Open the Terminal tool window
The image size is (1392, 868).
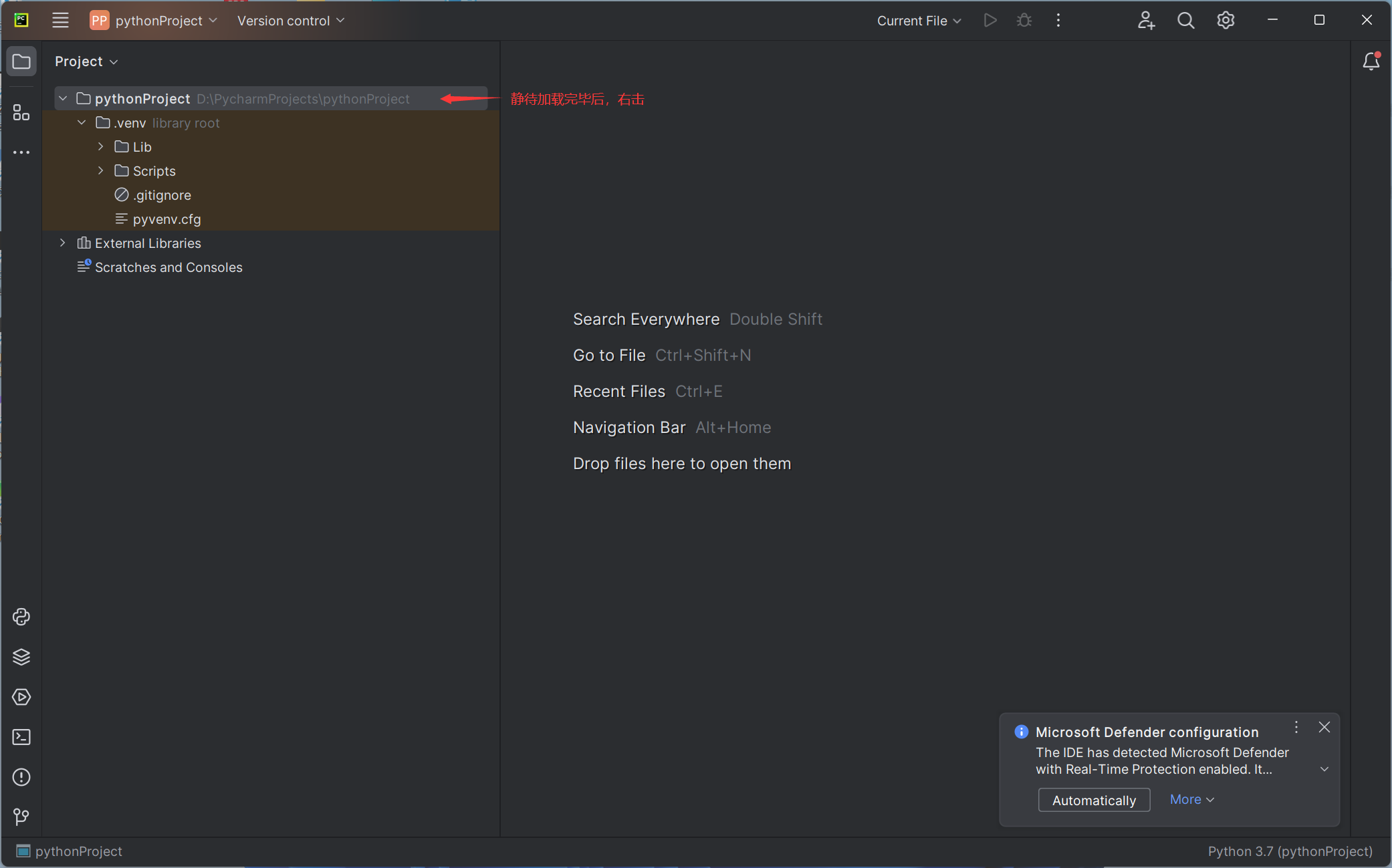click(x=21, y=737)
